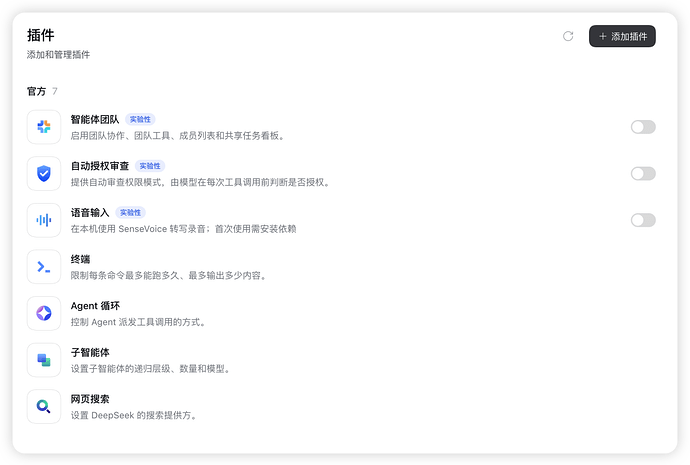Click the 实验性 badge beside 智能体团队
Screen dimensions: 690x465
(140, 120)
